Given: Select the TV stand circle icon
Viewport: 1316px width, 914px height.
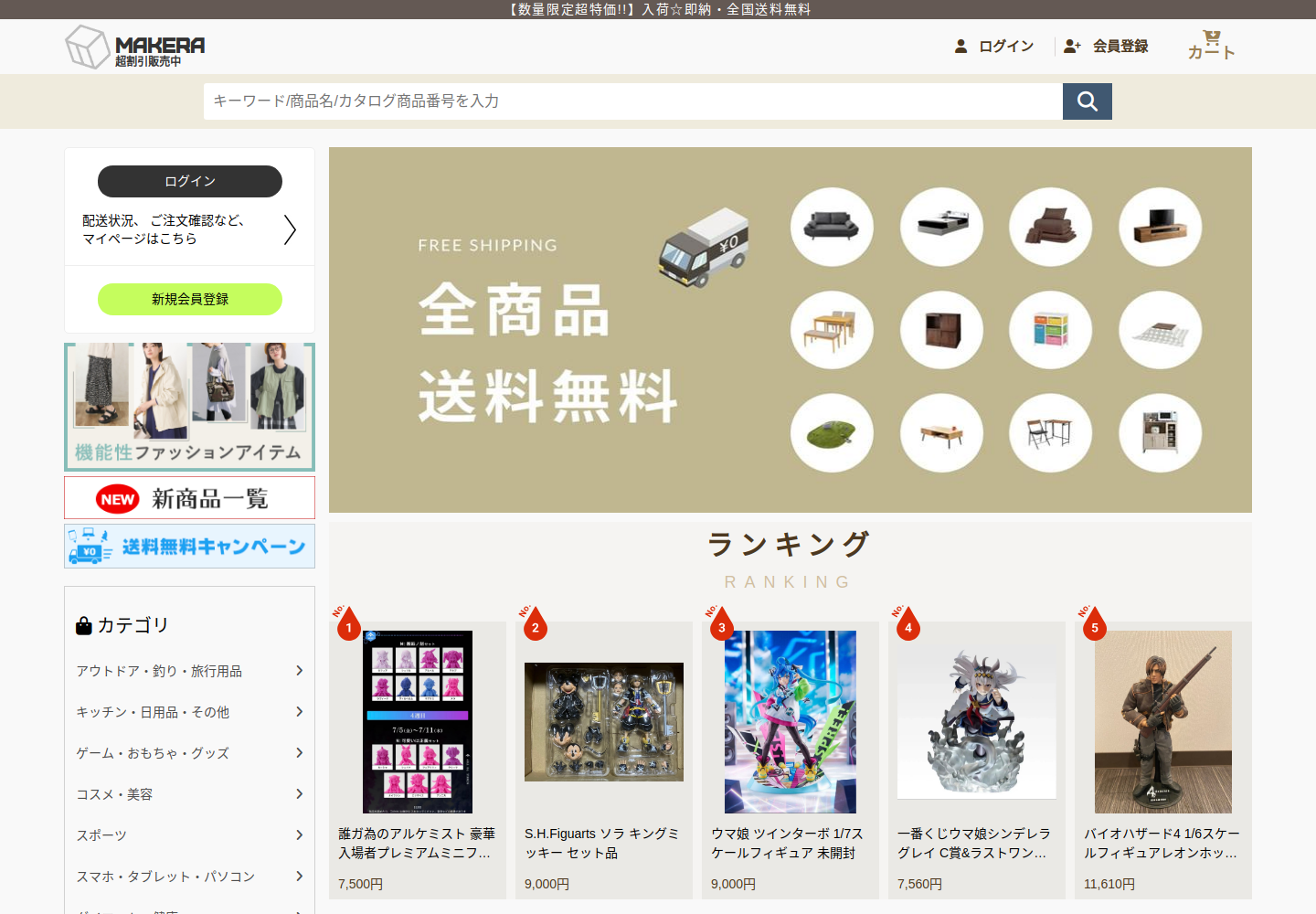Looking at the screenshot, I should coord(1161,227).
